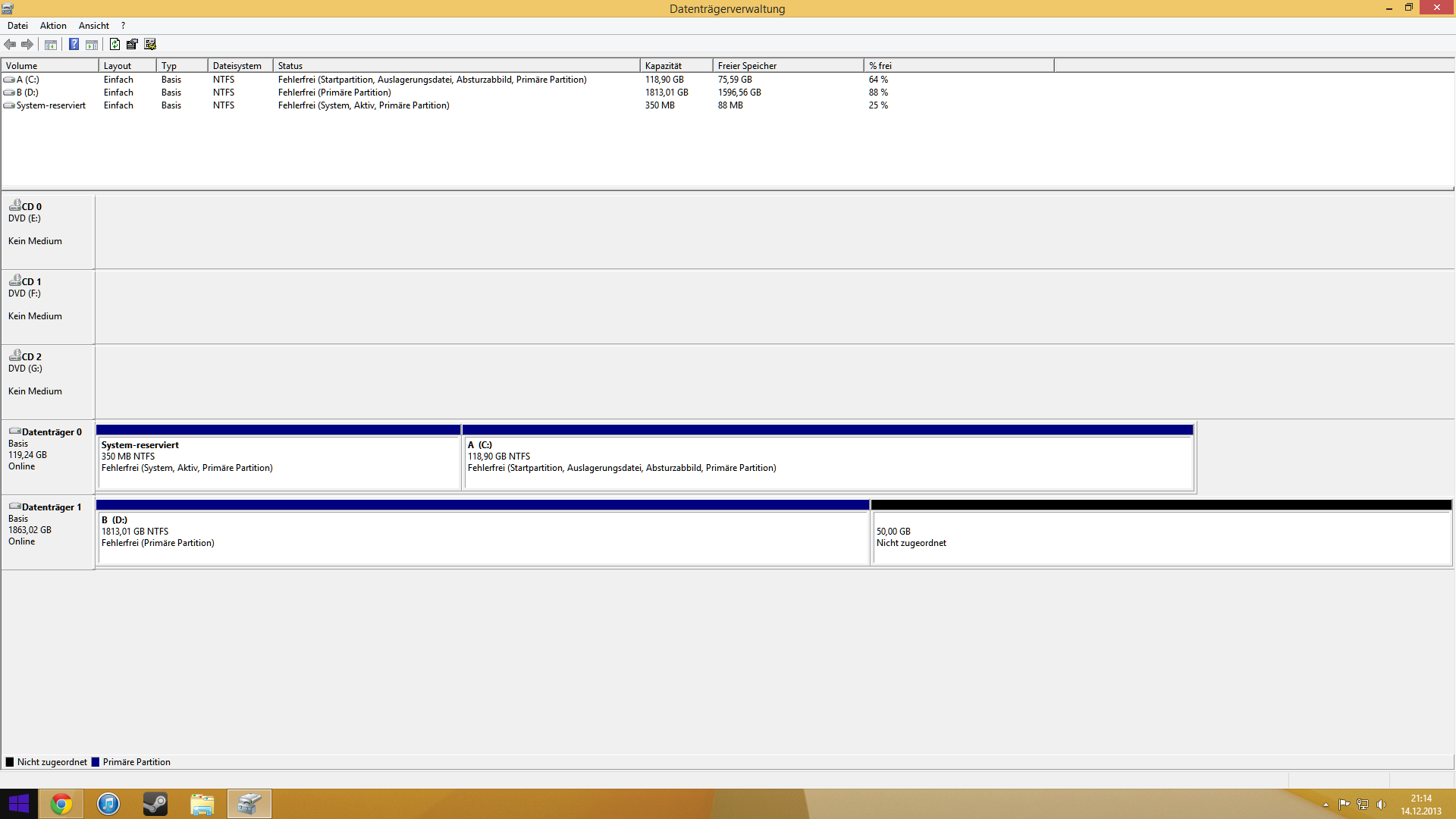Click the back arrow in toolbar
Image resolution: width=1456 pixels, height=819 pixels.
[10, 44]
